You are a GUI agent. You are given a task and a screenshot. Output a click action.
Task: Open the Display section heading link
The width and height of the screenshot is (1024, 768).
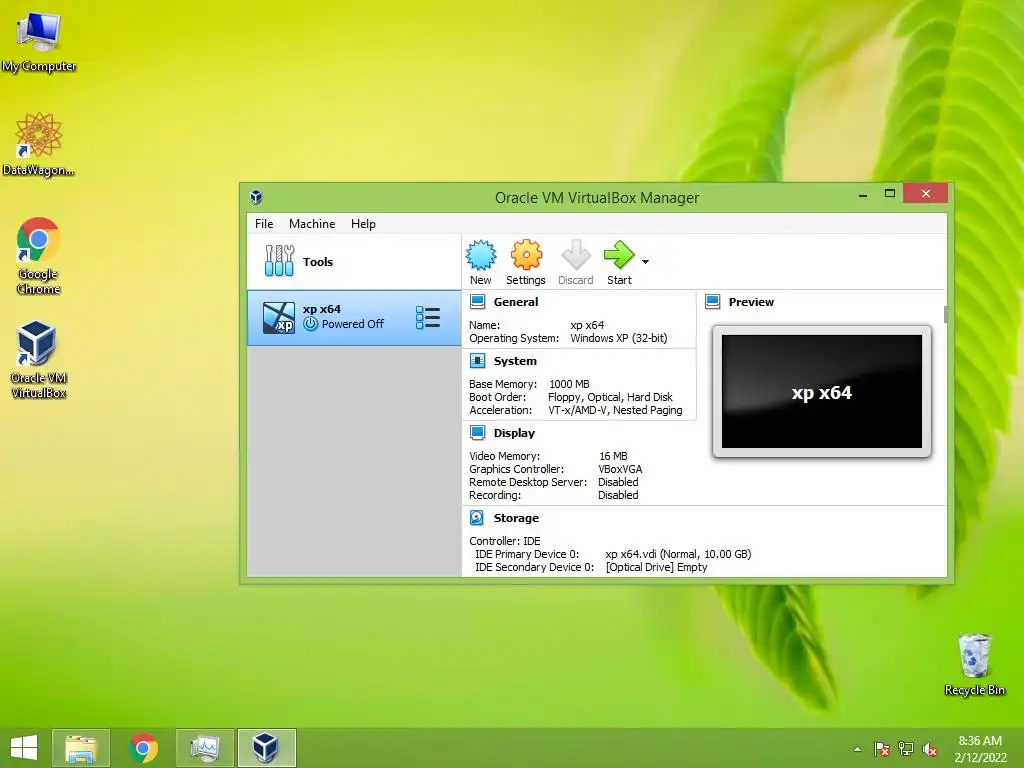point(514,433)
